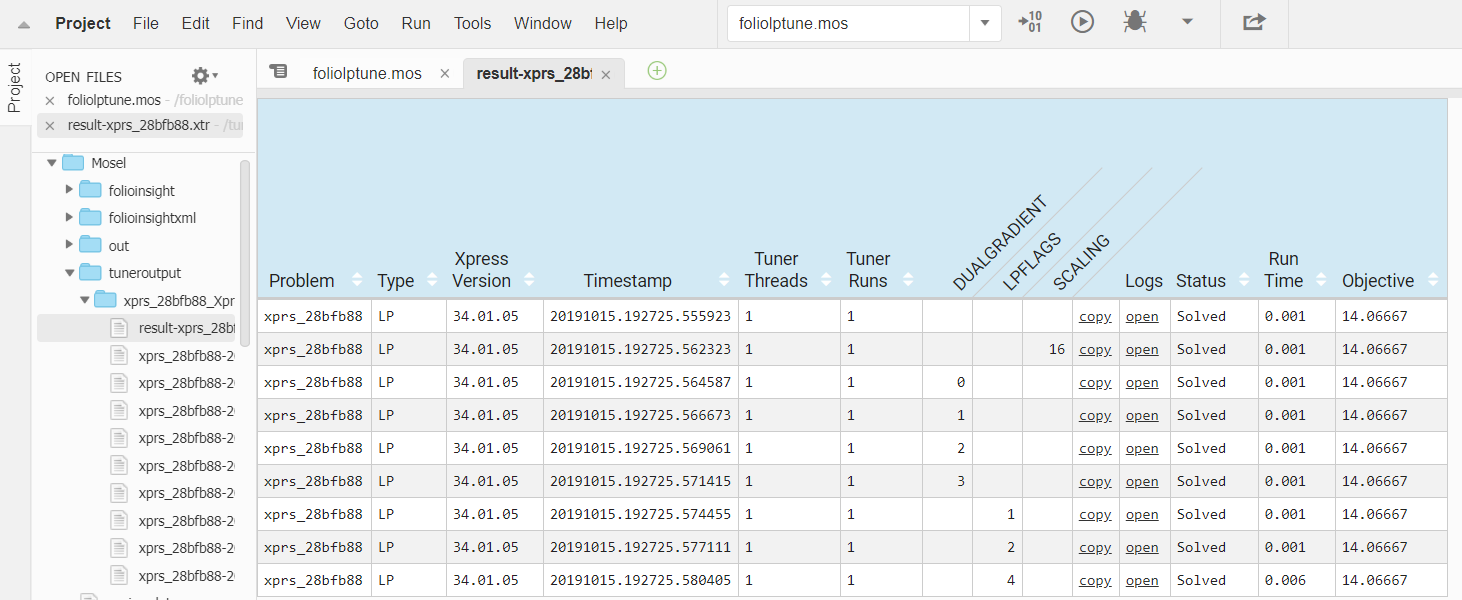1462x600 pixels.
Task: Sort the table by Timestamp
Action: coord(723,281)
